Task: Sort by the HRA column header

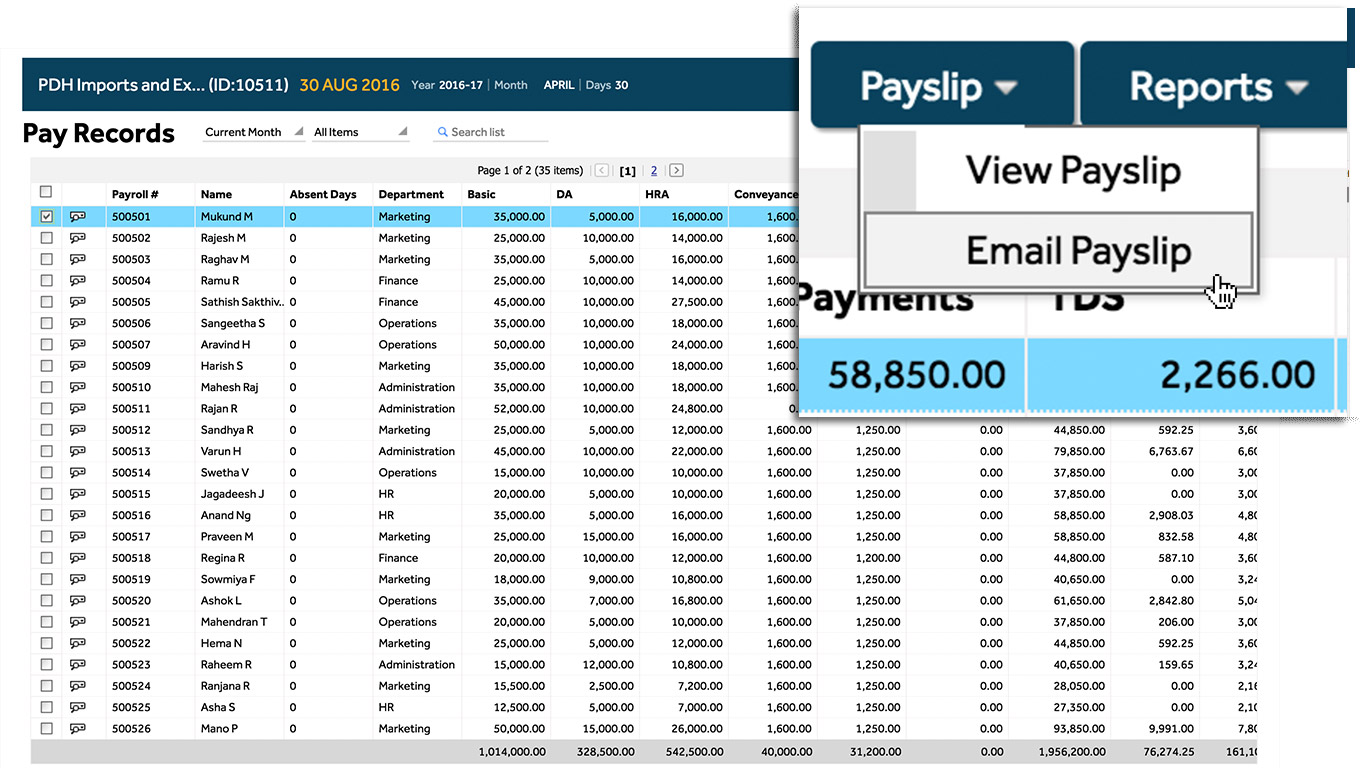Action: (x=657, y=194)
